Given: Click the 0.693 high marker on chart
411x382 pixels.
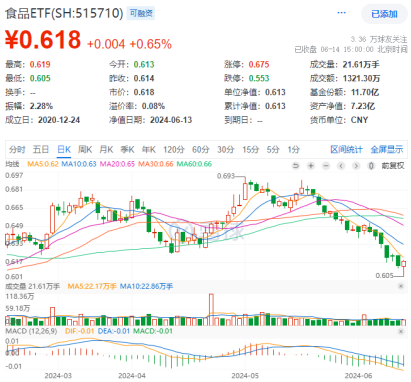Looking at the screenshot, I should coord(226,176).
